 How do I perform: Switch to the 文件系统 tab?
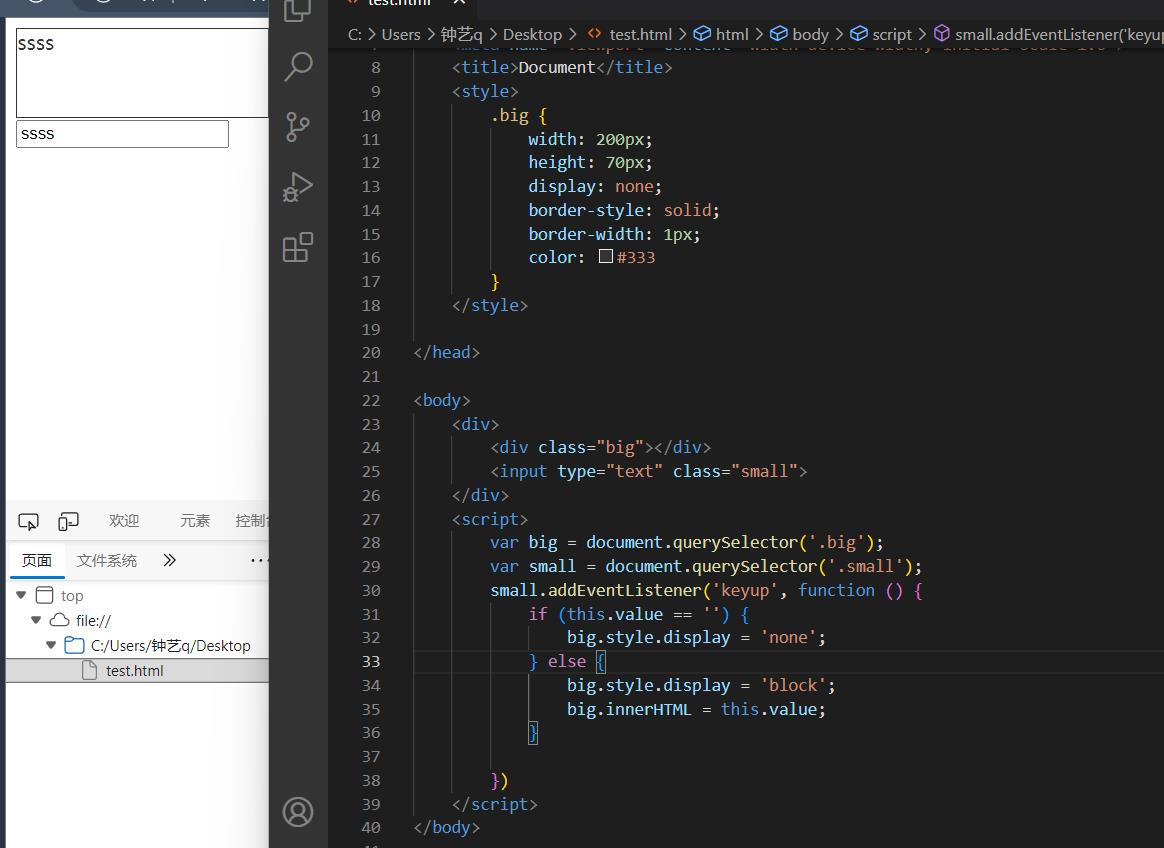coord(107,560)
